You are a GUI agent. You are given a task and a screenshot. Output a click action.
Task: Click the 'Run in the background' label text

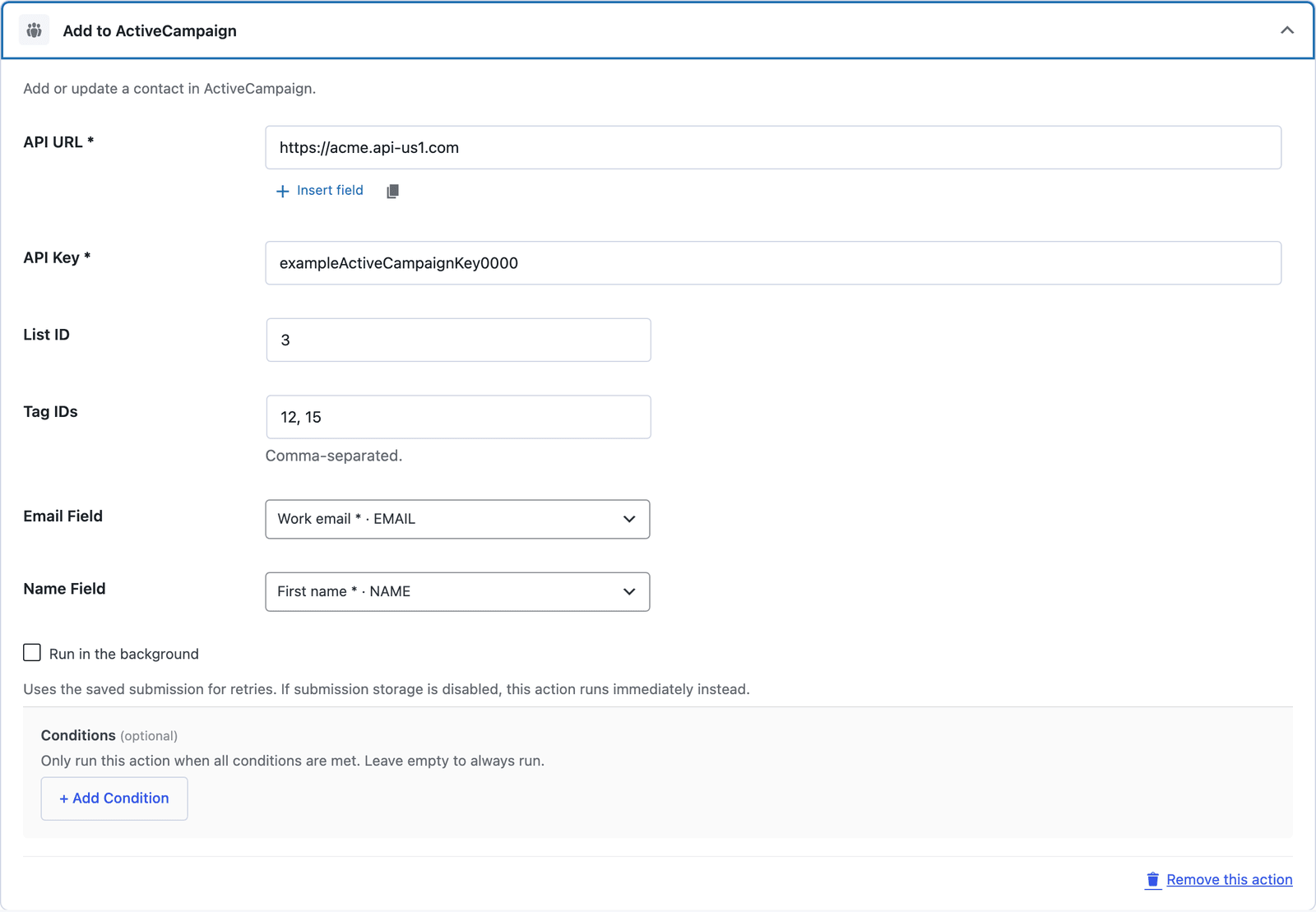(x=124, y=654)
